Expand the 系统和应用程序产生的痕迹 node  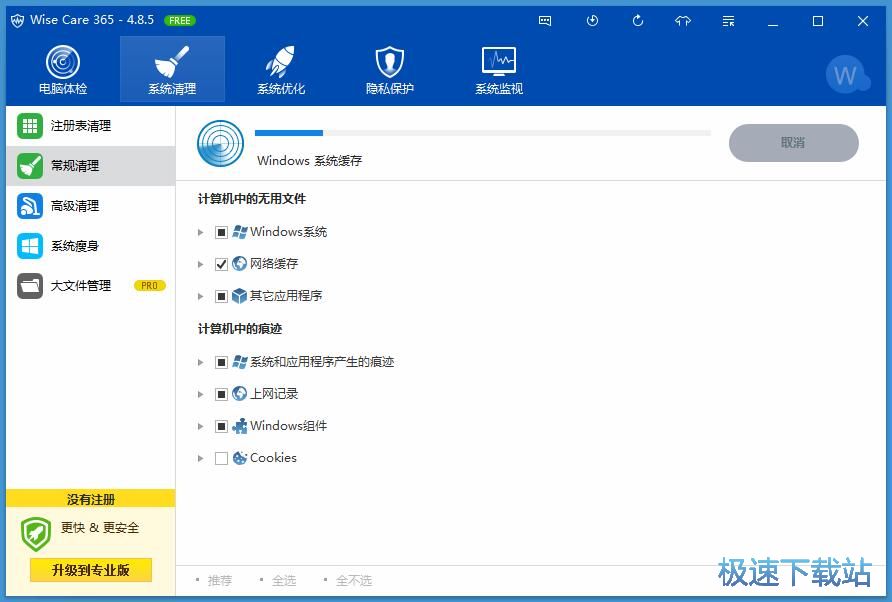[200, 362]
